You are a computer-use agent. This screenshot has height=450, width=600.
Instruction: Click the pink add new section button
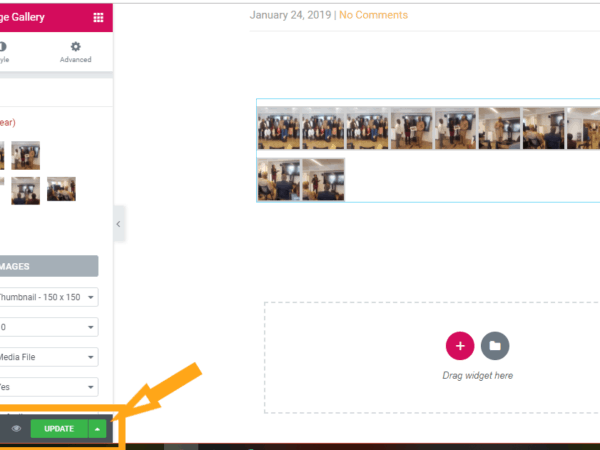[x=460, y=346]
